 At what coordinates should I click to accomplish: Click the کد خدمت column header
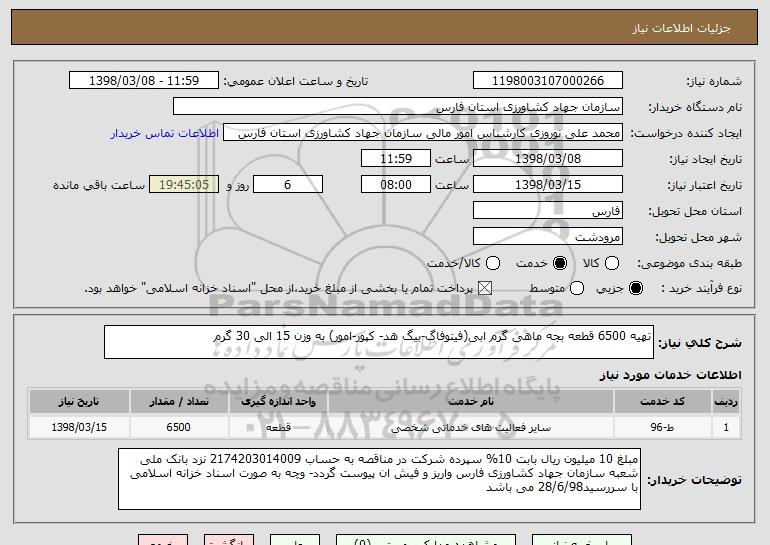tap(662, 402)
